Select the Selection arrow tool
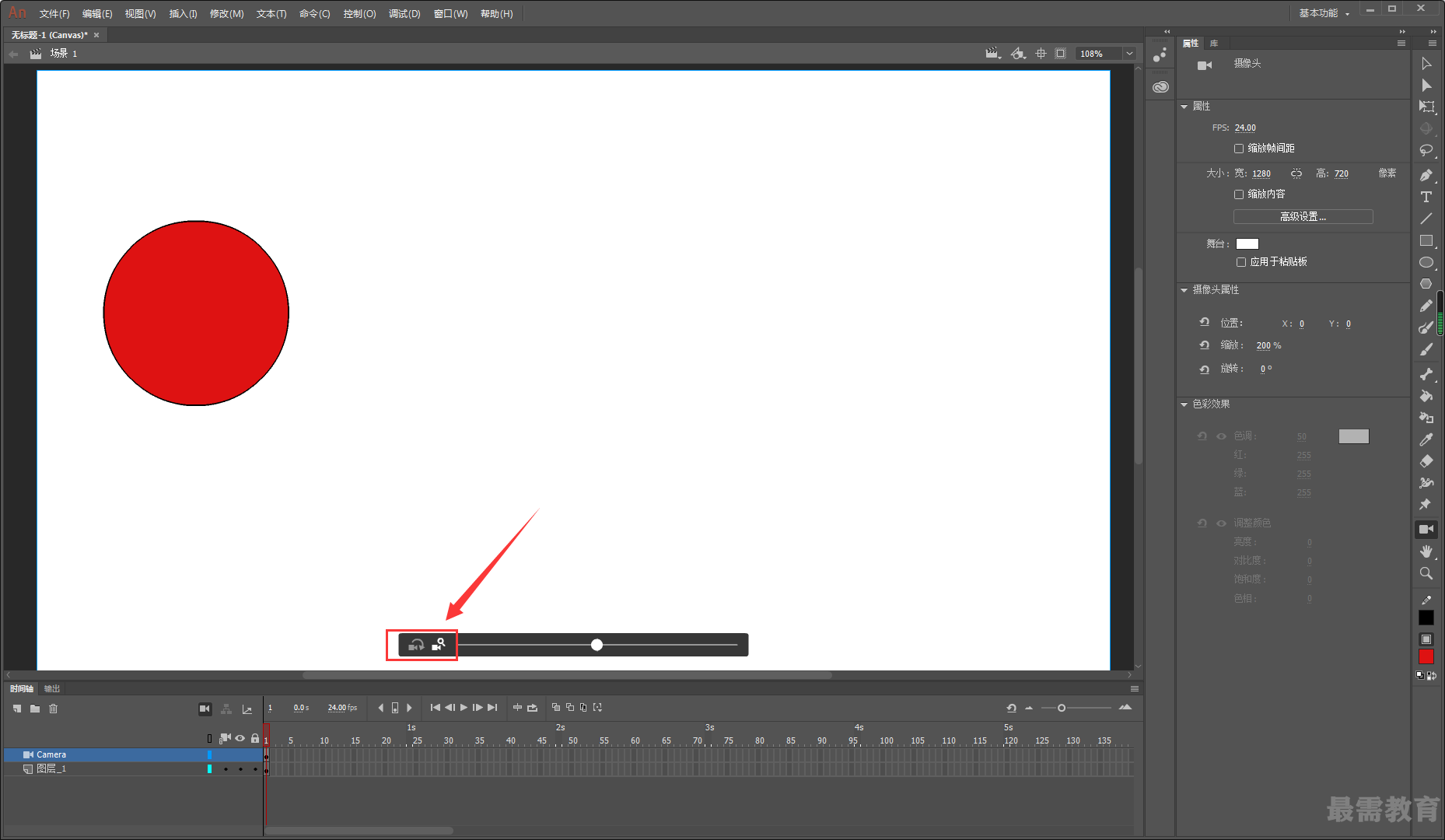 tap(1426, 64)
